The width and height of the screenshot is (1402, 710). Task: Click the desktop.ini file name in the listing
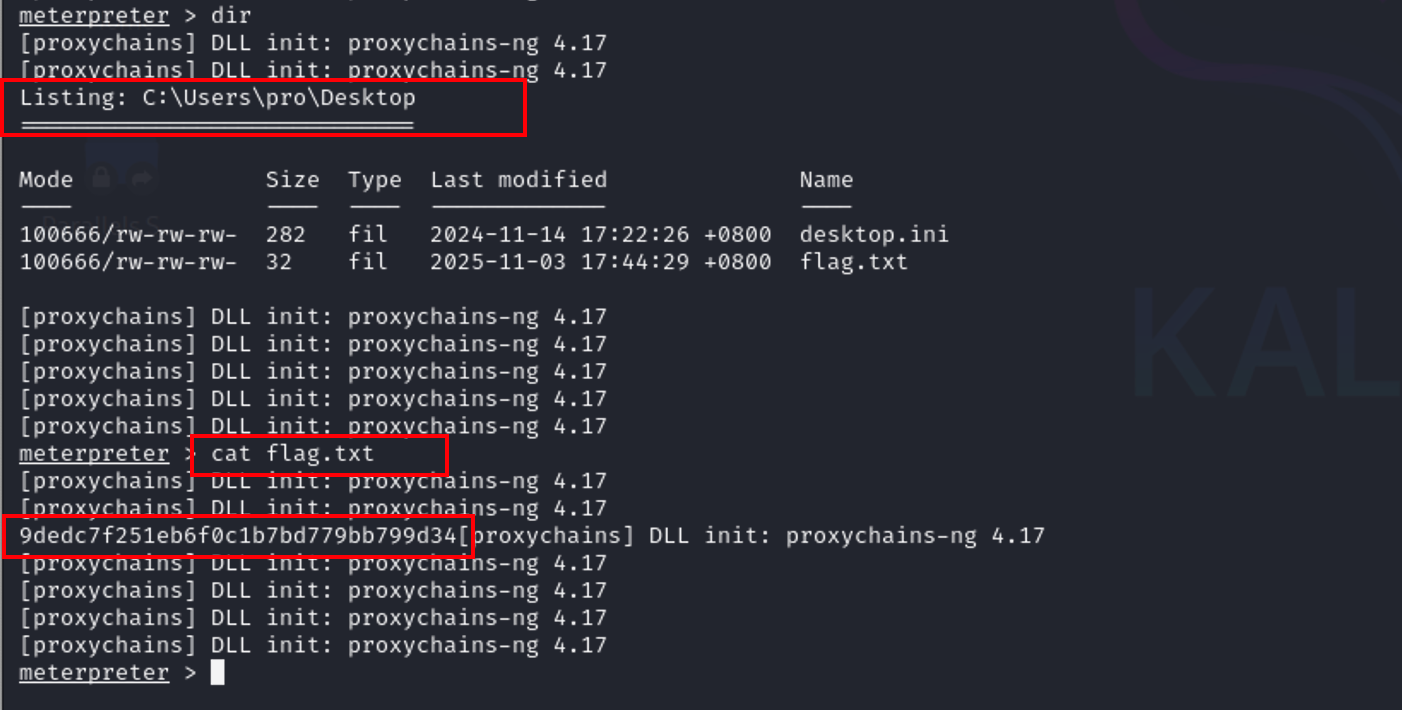pyautogui.click(x=874, y=235)
